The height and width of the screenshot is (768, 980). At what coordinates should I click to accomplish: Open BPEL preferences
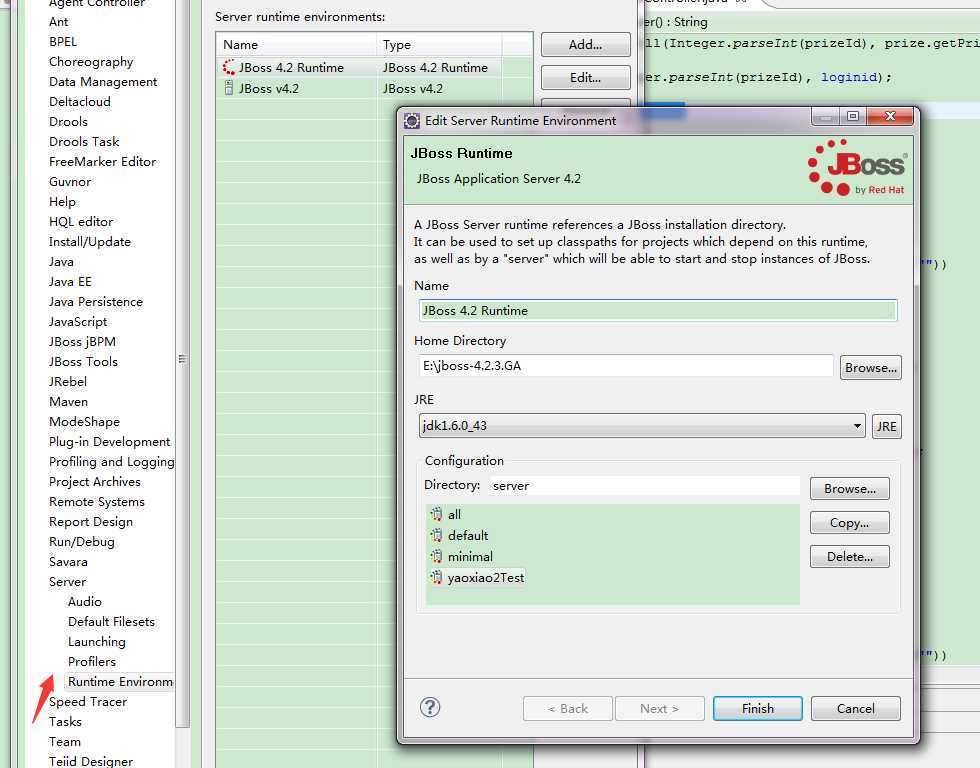click(62, 41)
